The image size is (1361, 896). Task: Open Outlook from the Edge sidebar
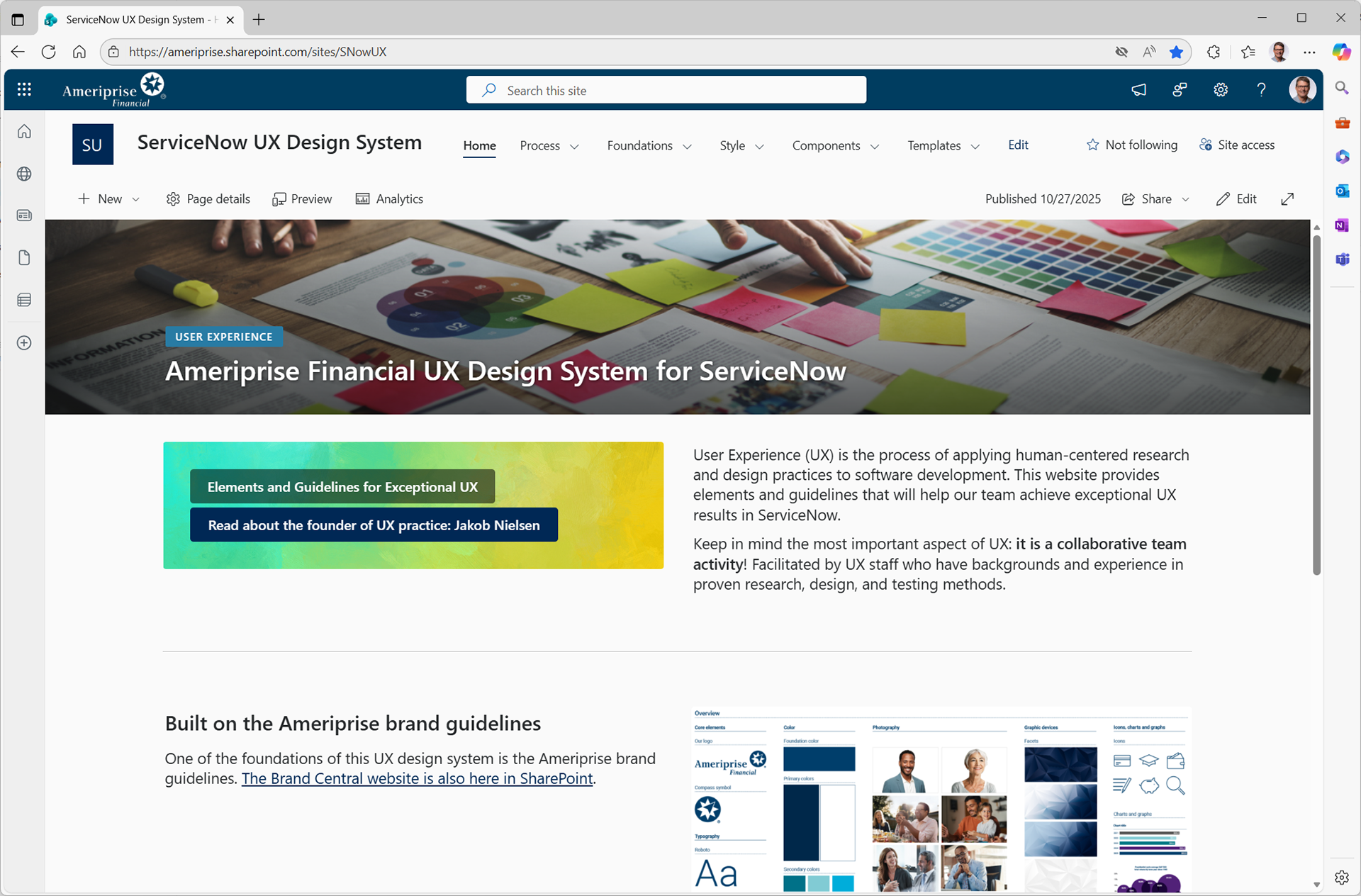(x=1342, y=191)
